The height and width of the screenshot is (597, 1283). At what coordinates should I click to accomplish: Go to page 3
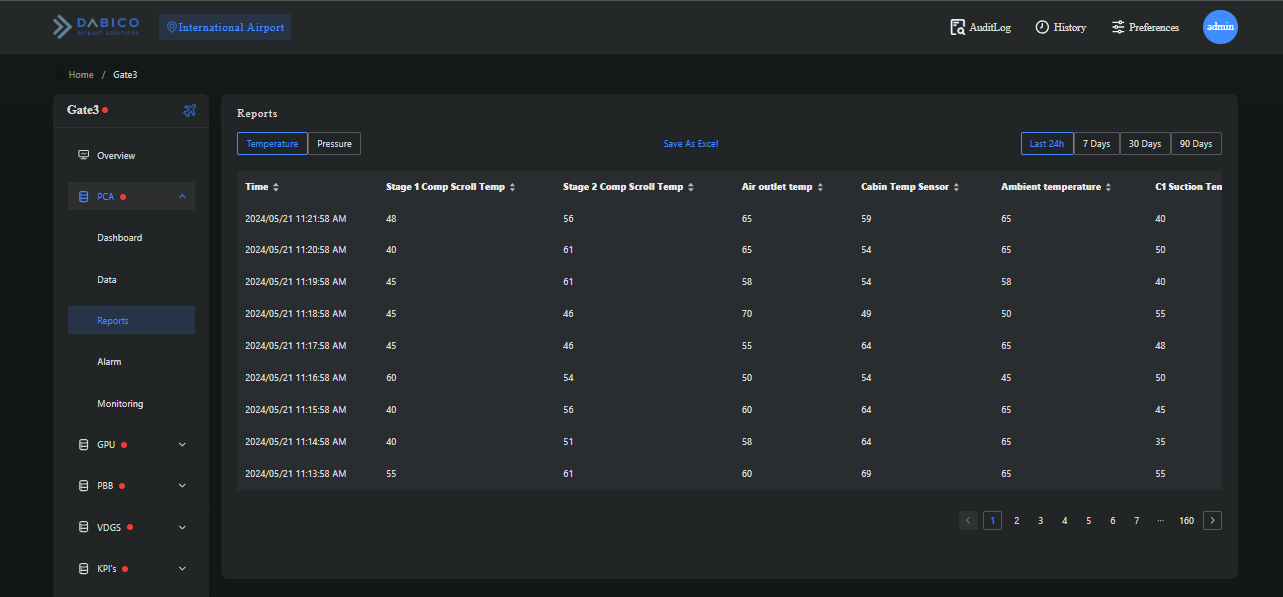point(1040,520)
